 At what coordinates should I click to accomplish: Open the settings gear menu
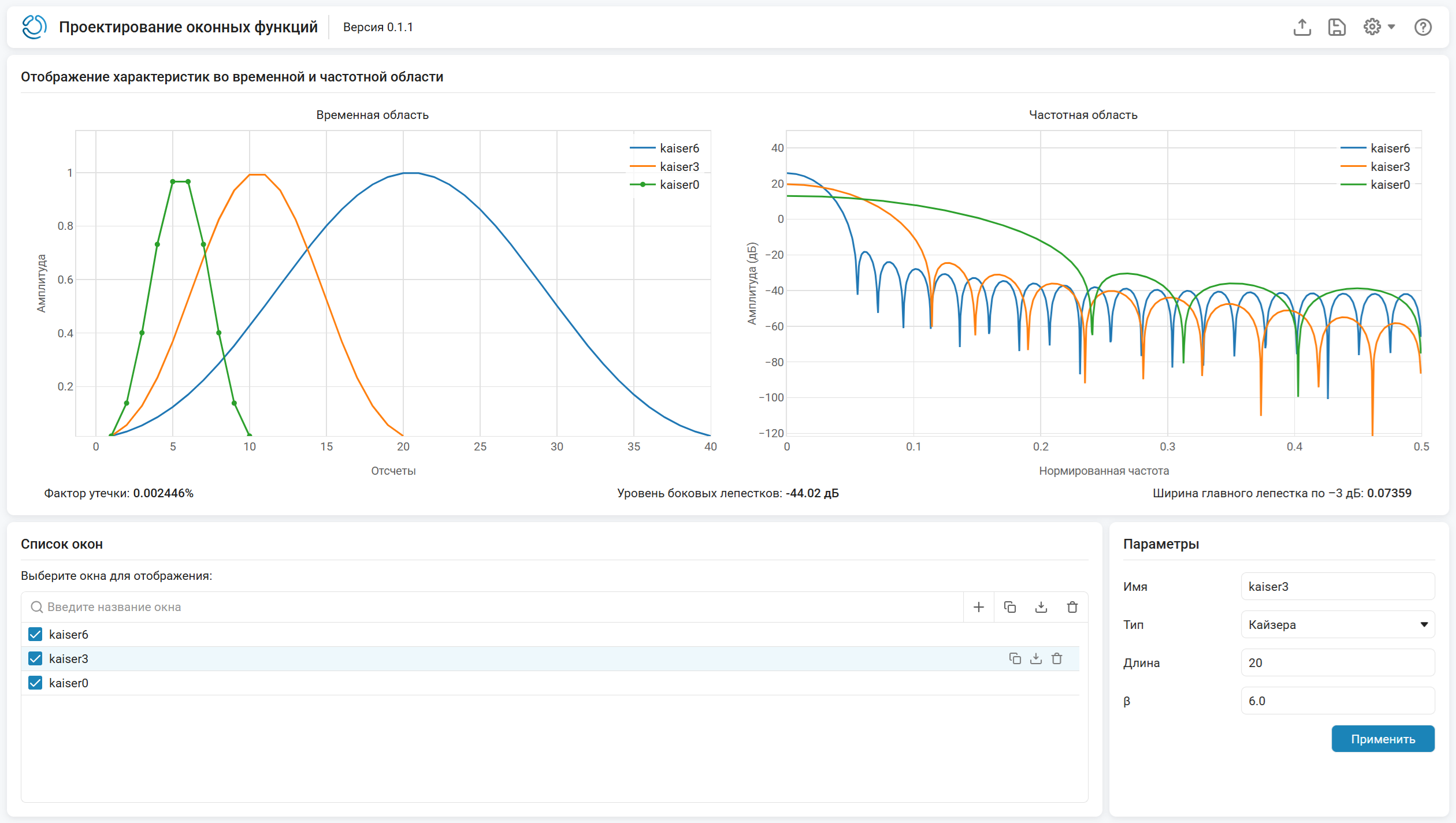[1372, 27]
